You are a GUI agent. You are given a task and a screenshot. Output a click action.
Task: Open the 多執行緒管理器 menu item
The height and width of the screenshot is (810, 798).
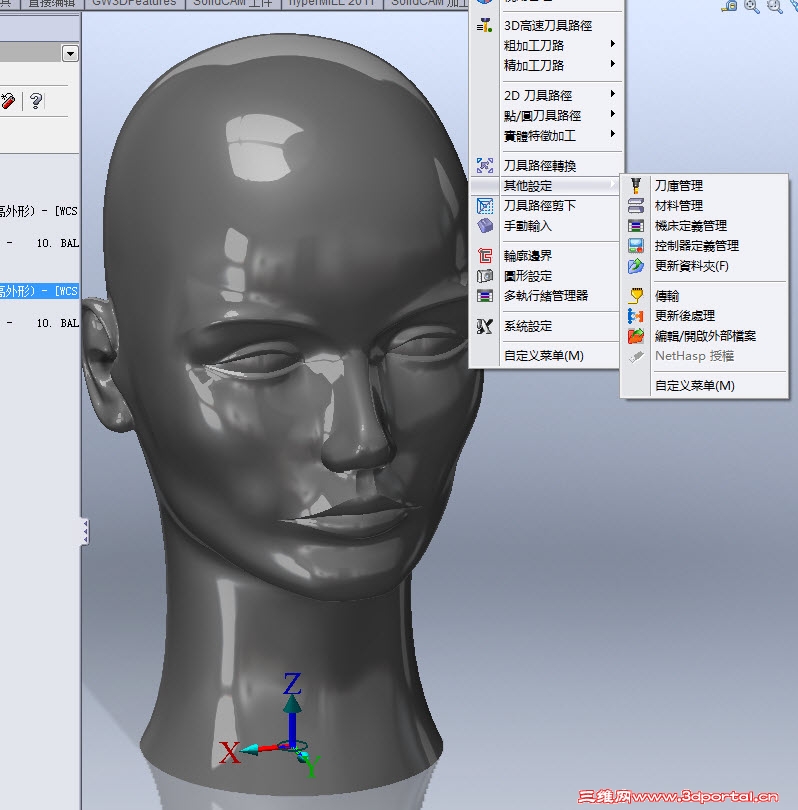[x=545, y=295]
